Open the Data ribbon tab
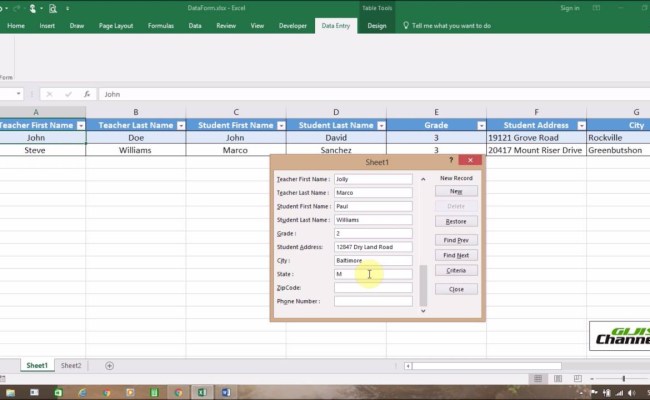This screenshot has height=400, width=650. click(195, 26)
